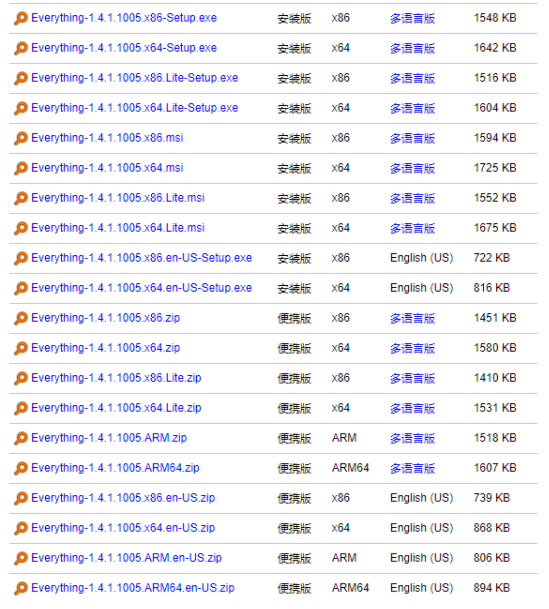Click 多语言版 link in the x64.zip row
Viewport: 549px width, 609px height.
tap(412, 348)
